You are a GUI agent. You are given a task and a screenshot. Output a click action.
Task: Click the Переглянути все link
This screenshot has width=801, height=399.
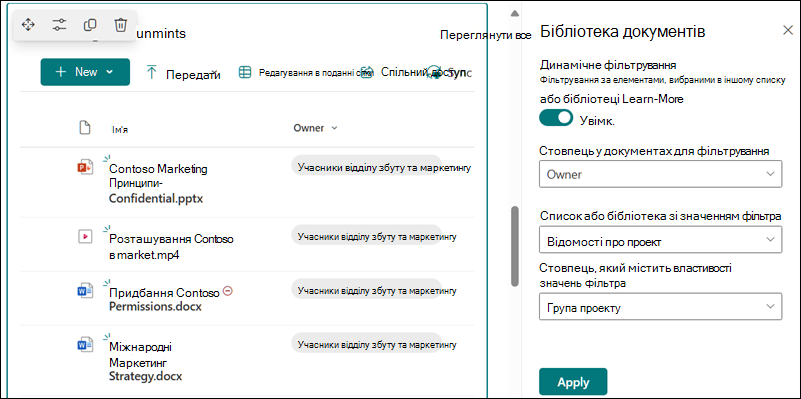coord(485,35)
